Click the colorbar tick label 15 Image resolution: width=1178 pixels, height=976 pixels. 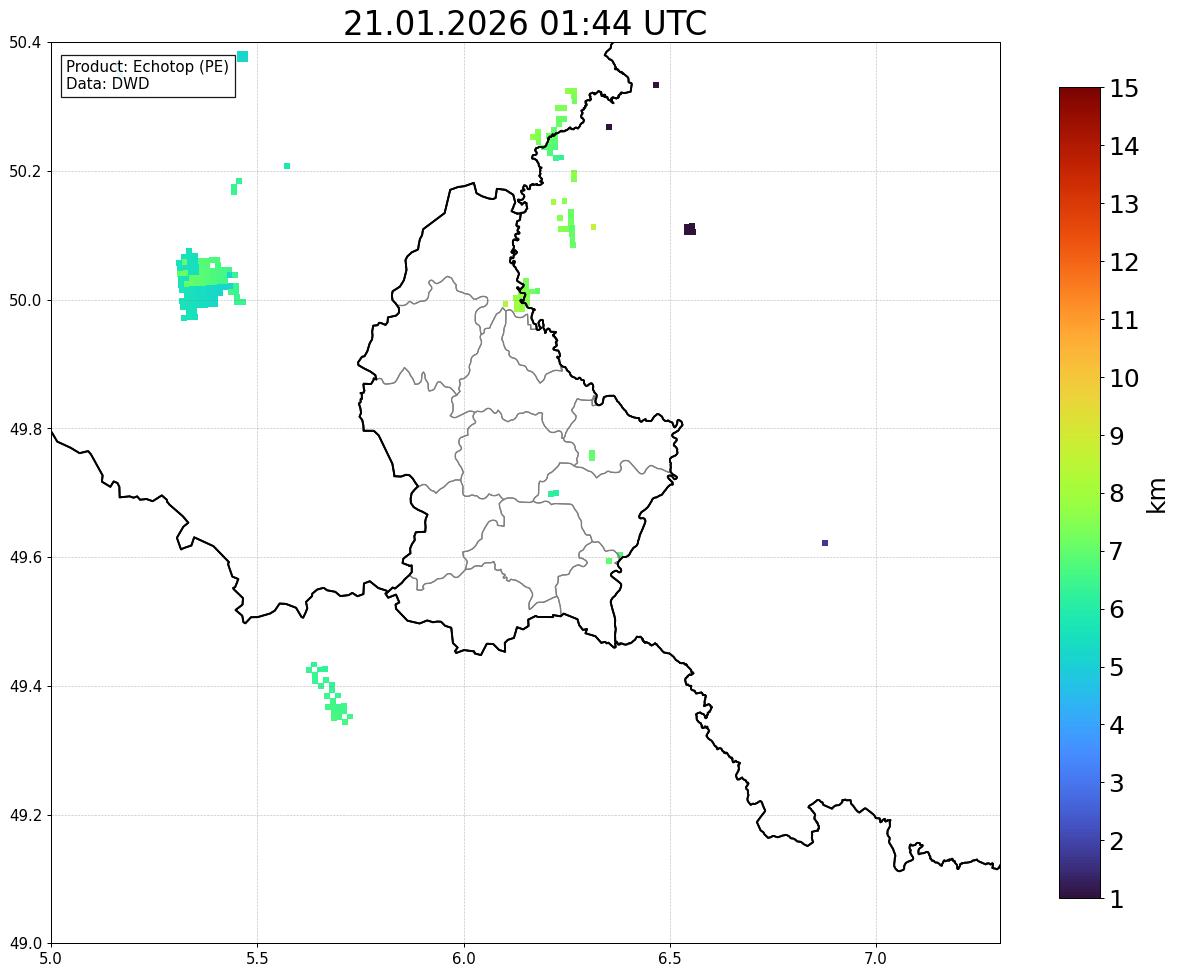pos(1124,89)
